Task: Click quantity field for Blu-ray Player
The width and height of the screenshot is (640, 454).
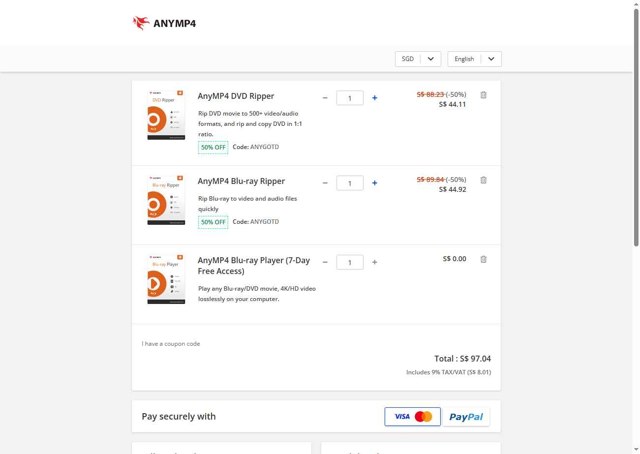Action: (350, 262)
